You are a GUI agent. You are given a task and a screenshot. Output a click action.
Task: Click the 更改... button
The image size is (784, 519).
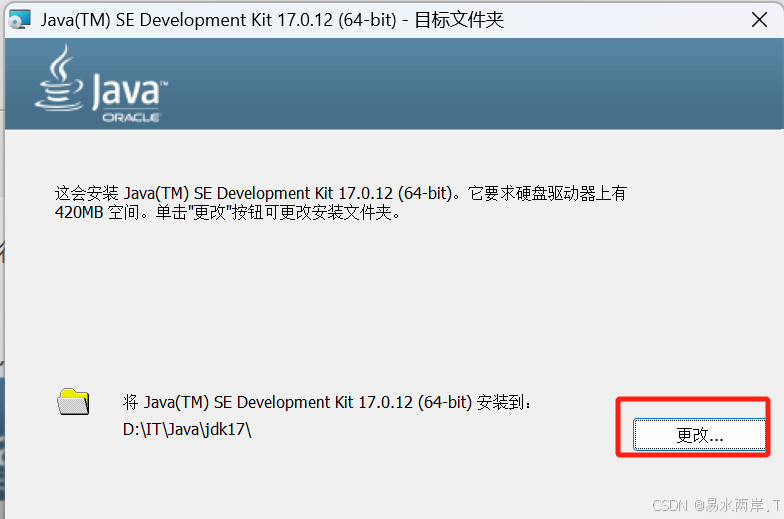tap(700, 434)
